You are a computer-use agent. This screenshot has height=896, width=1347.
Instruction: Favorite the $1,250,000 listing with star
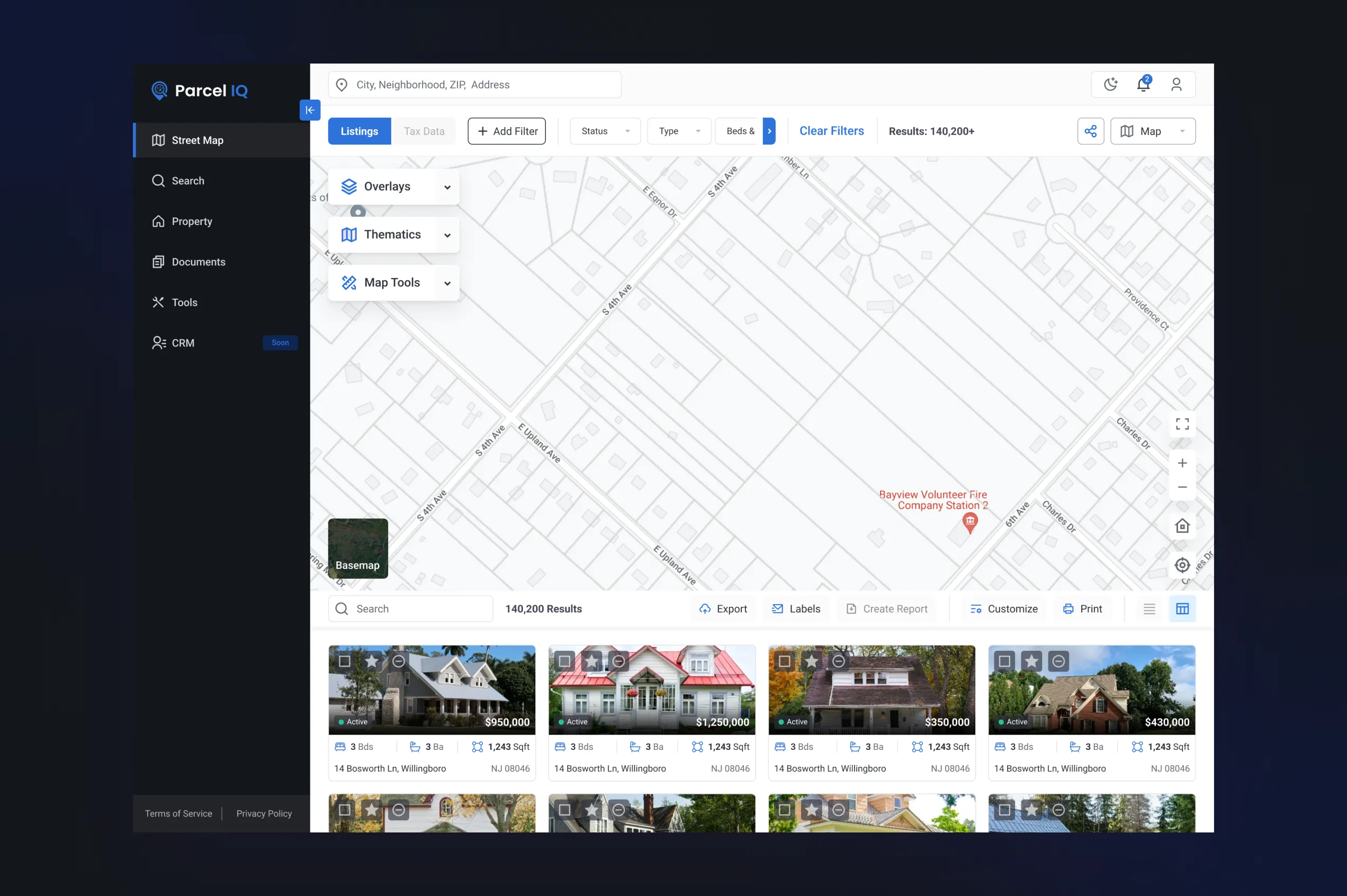[592, 661]
